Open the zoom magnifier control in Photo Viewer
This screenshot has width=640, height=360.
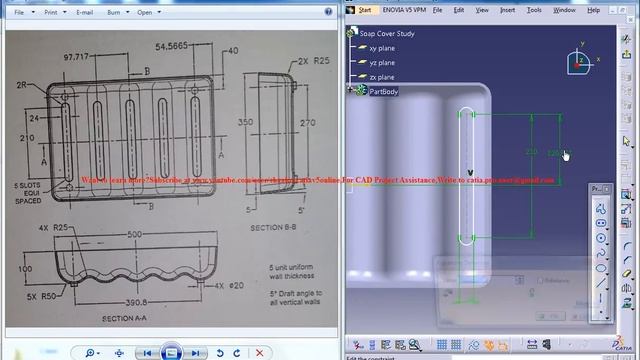(91, 353)
